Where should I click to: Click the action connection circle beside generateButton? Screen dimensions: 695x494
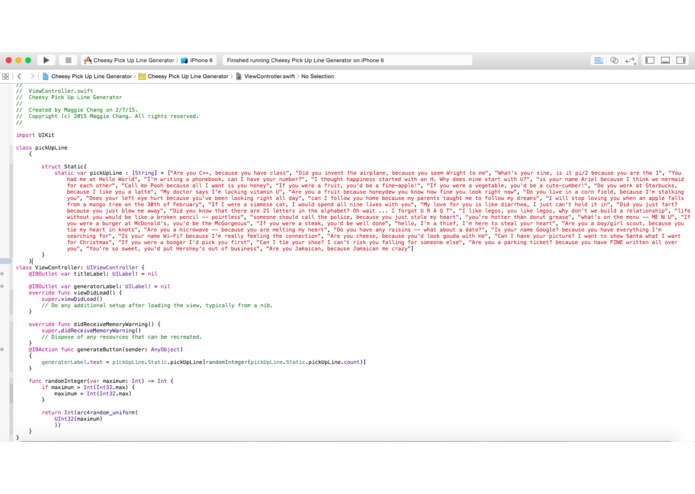(x=2, y=350)
